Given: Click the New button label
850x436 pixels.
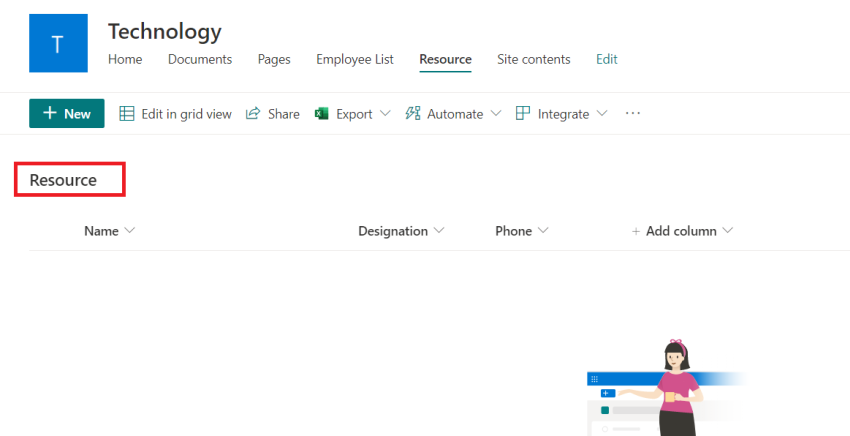Looking at the screenshot, I should point(78,114).
